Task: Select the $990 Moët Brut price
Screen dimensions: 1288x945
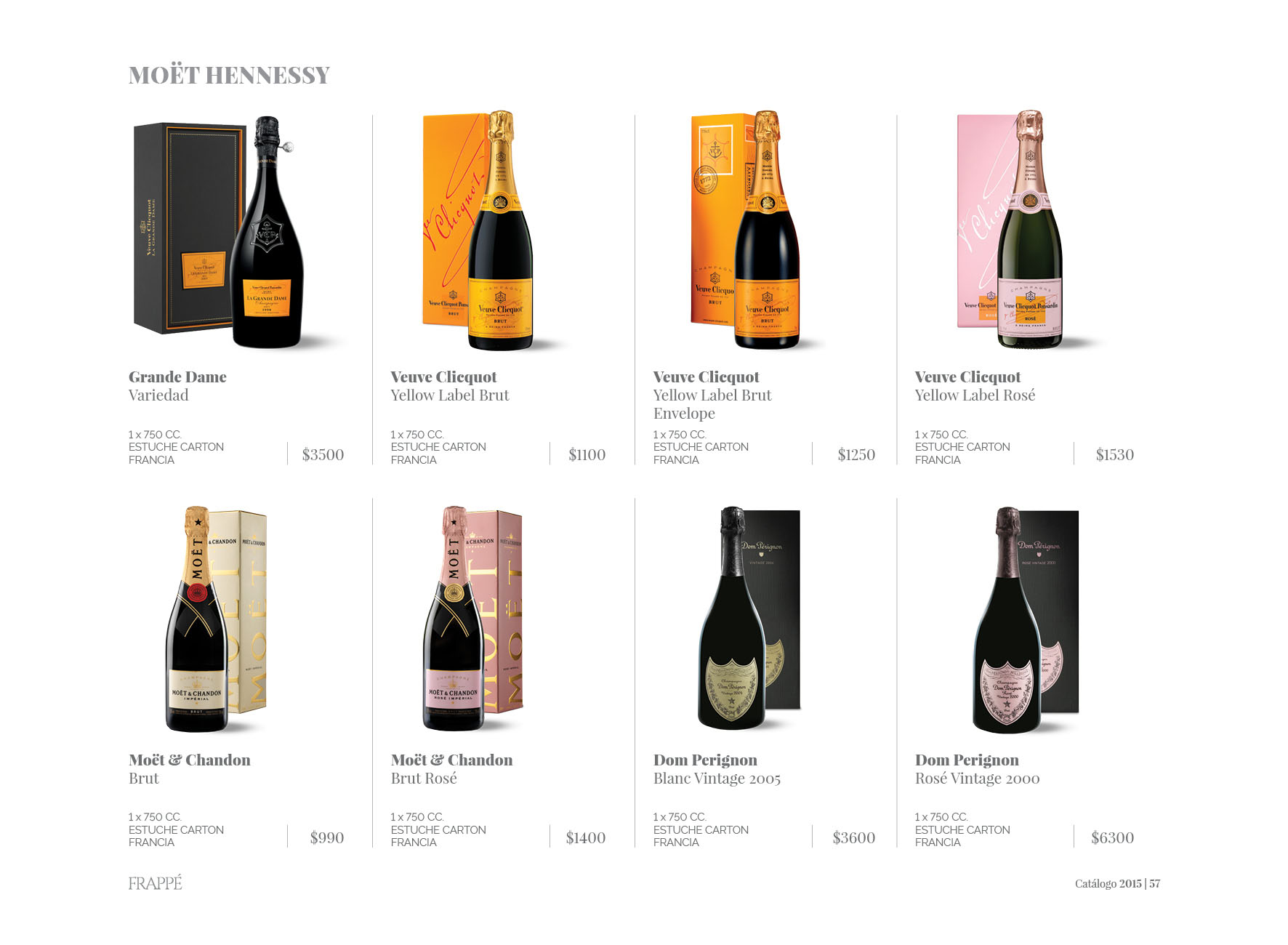Action: click(326, 838)
